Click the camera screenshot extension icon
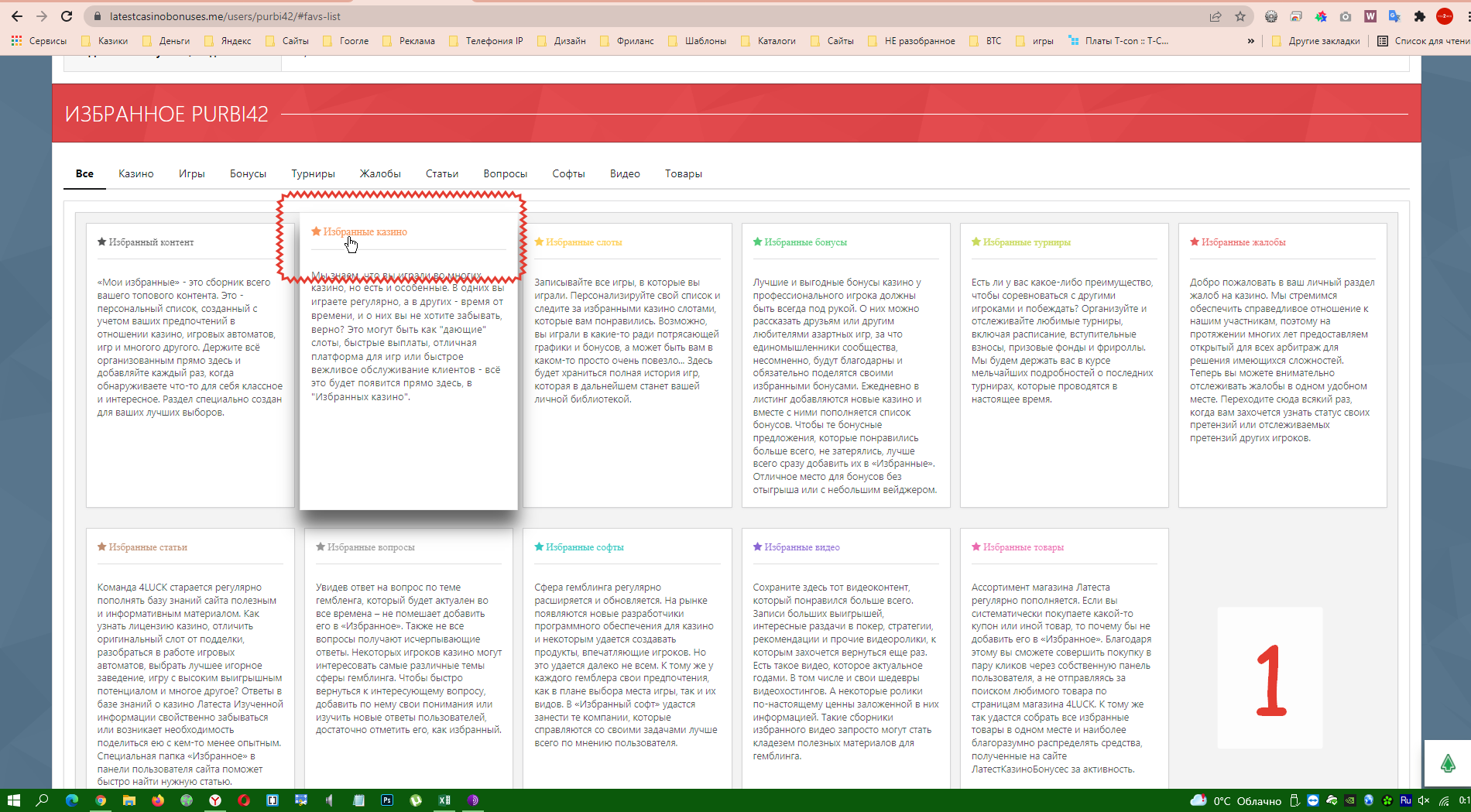 [x=1346, y=16]
